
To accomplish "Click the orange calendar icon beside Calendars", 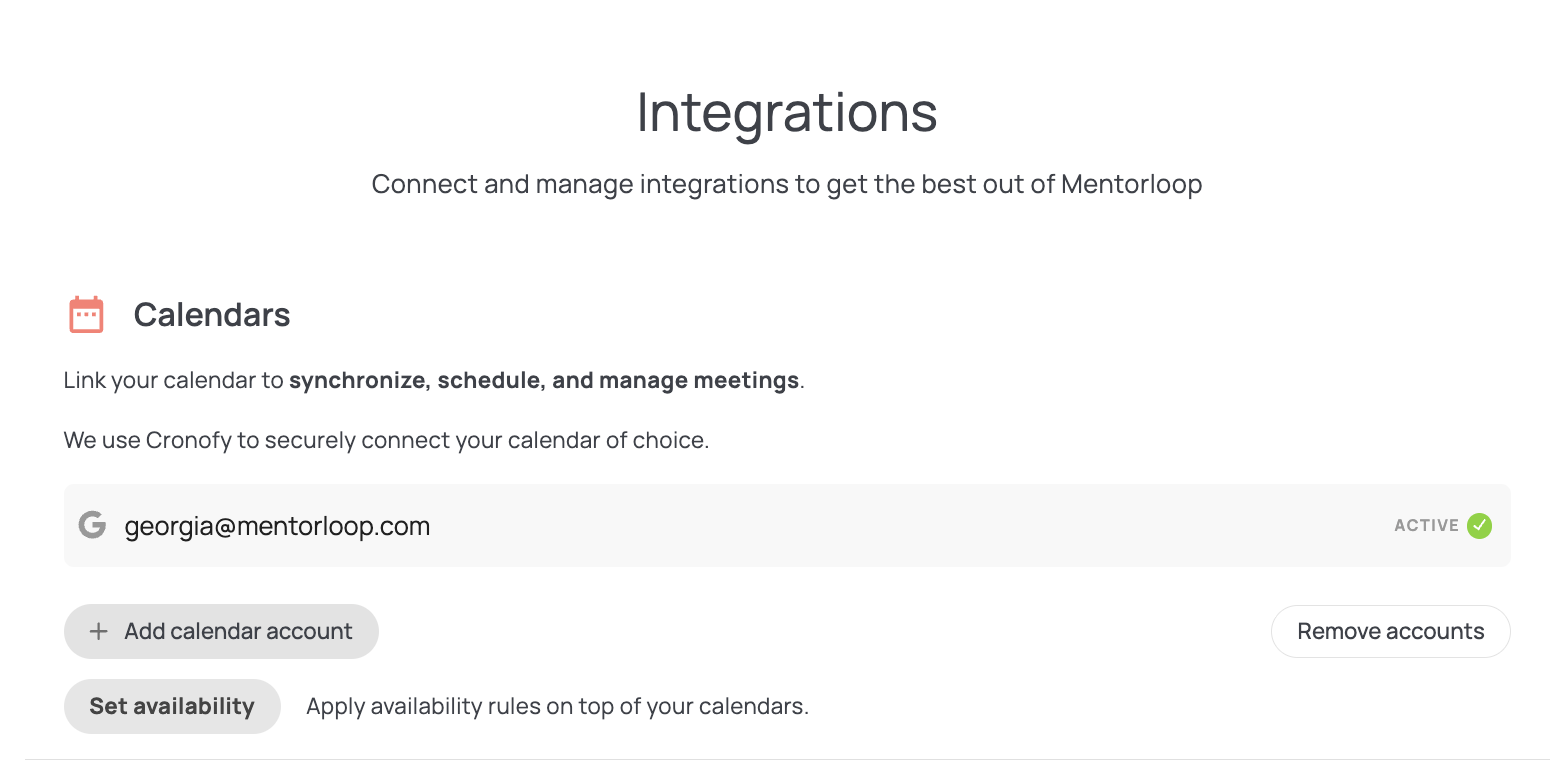I will (x=86, y=314).
